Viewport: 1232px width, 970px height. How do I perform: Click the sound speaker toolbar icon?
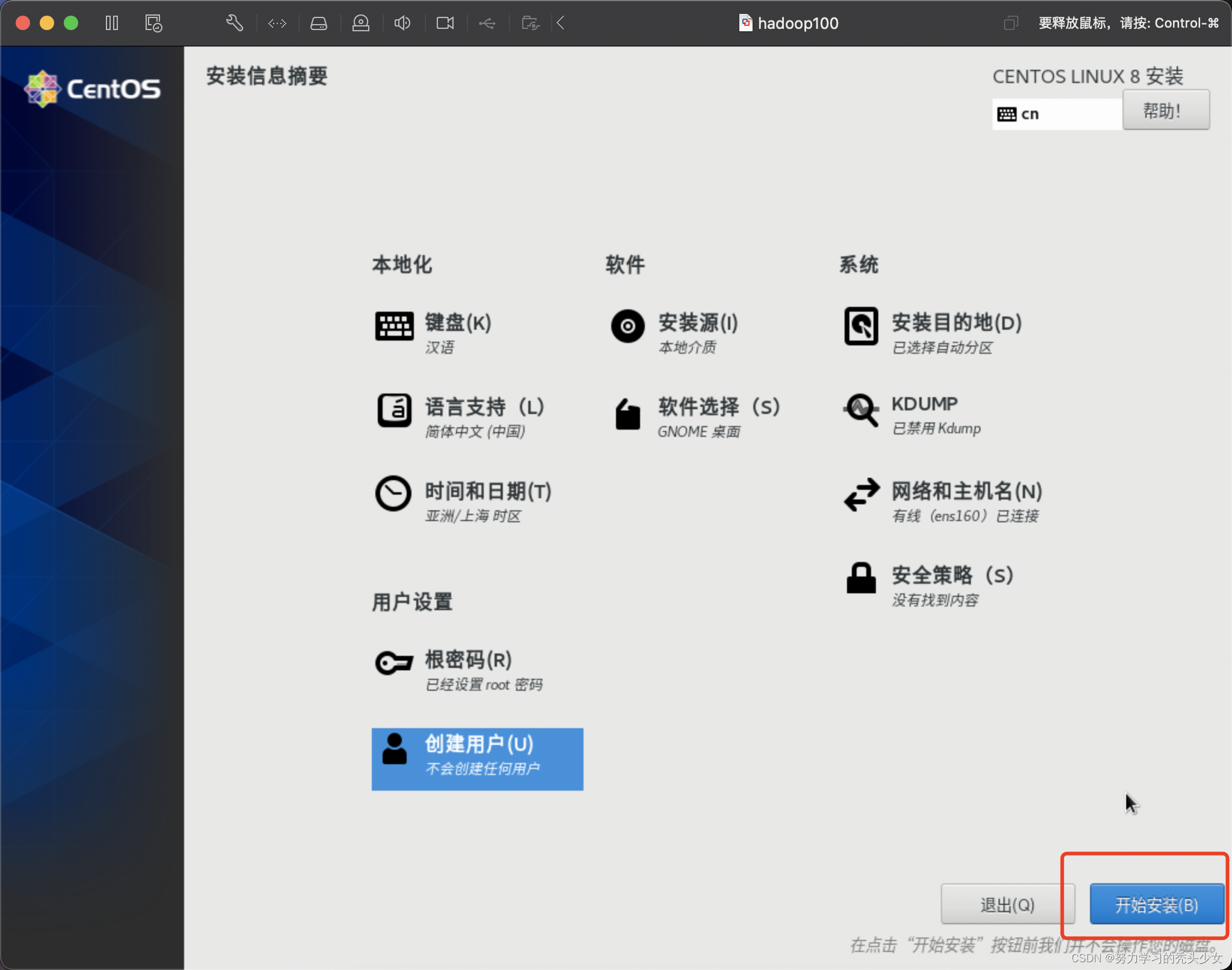pyautogui.click(x=402, y=23)
